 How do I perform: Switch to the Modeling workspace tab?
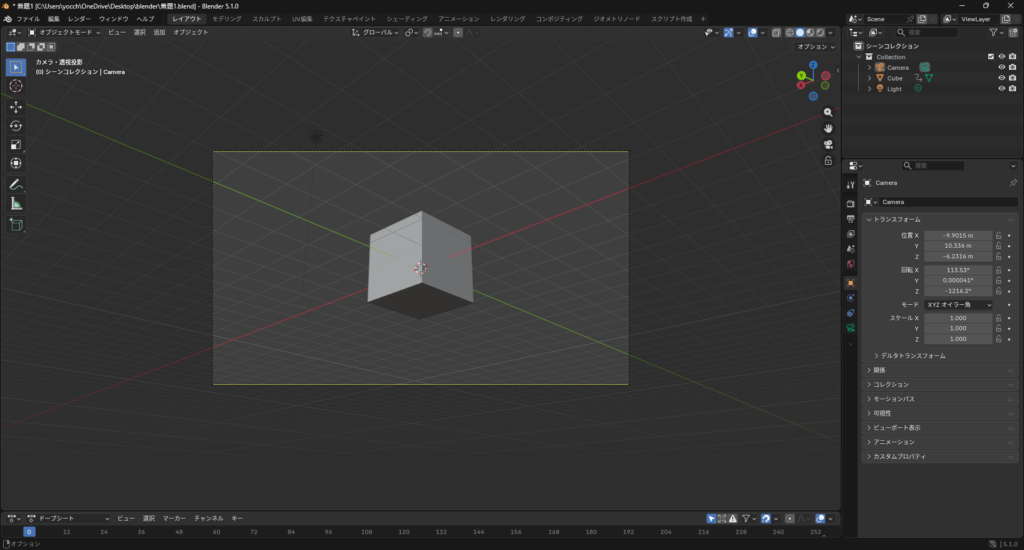pyautogui.click(x=226, y=19)
